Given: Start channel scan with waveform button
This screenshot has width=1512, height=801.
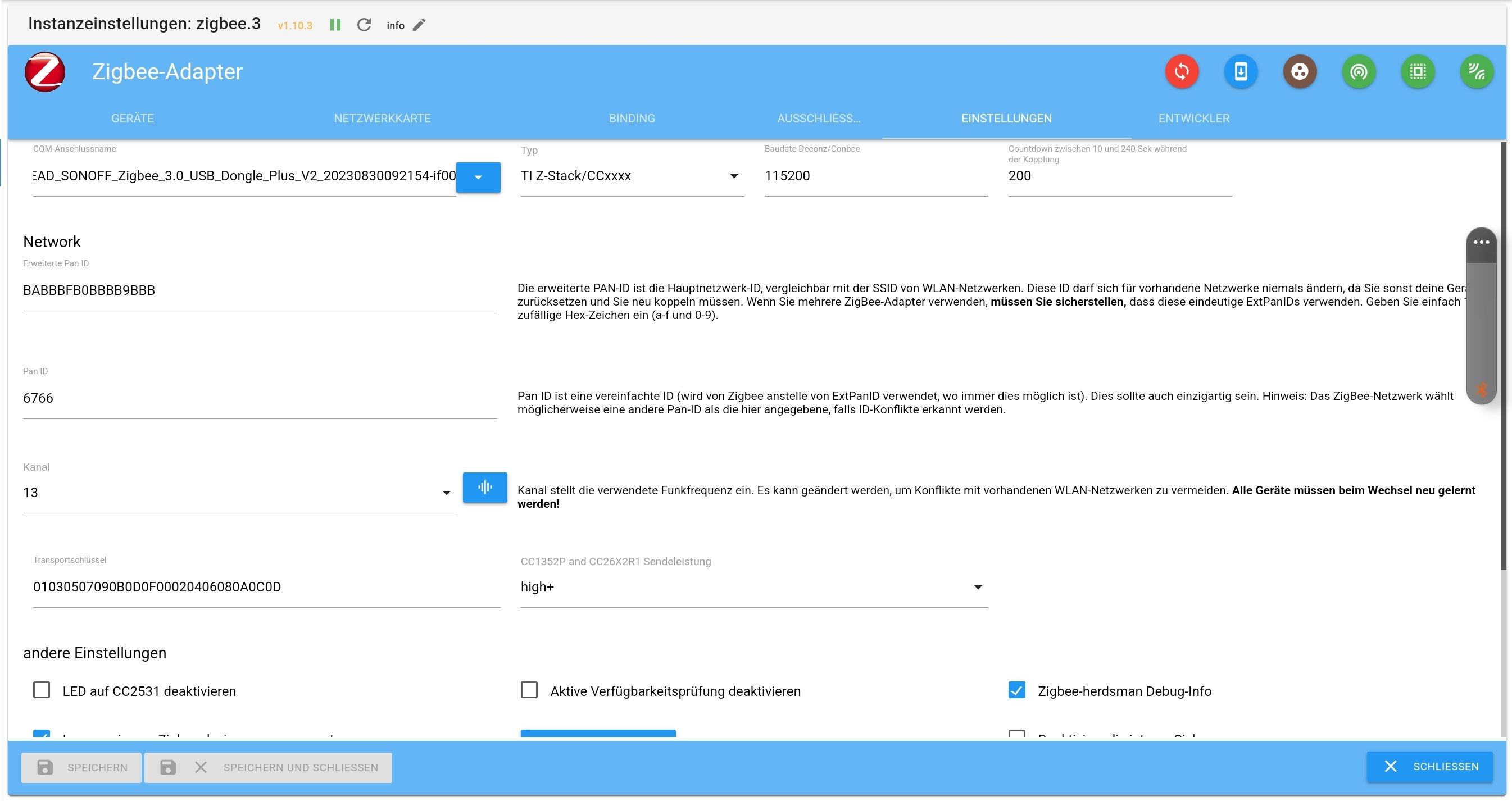Looking at the screenshot, I should coord(484,487).
